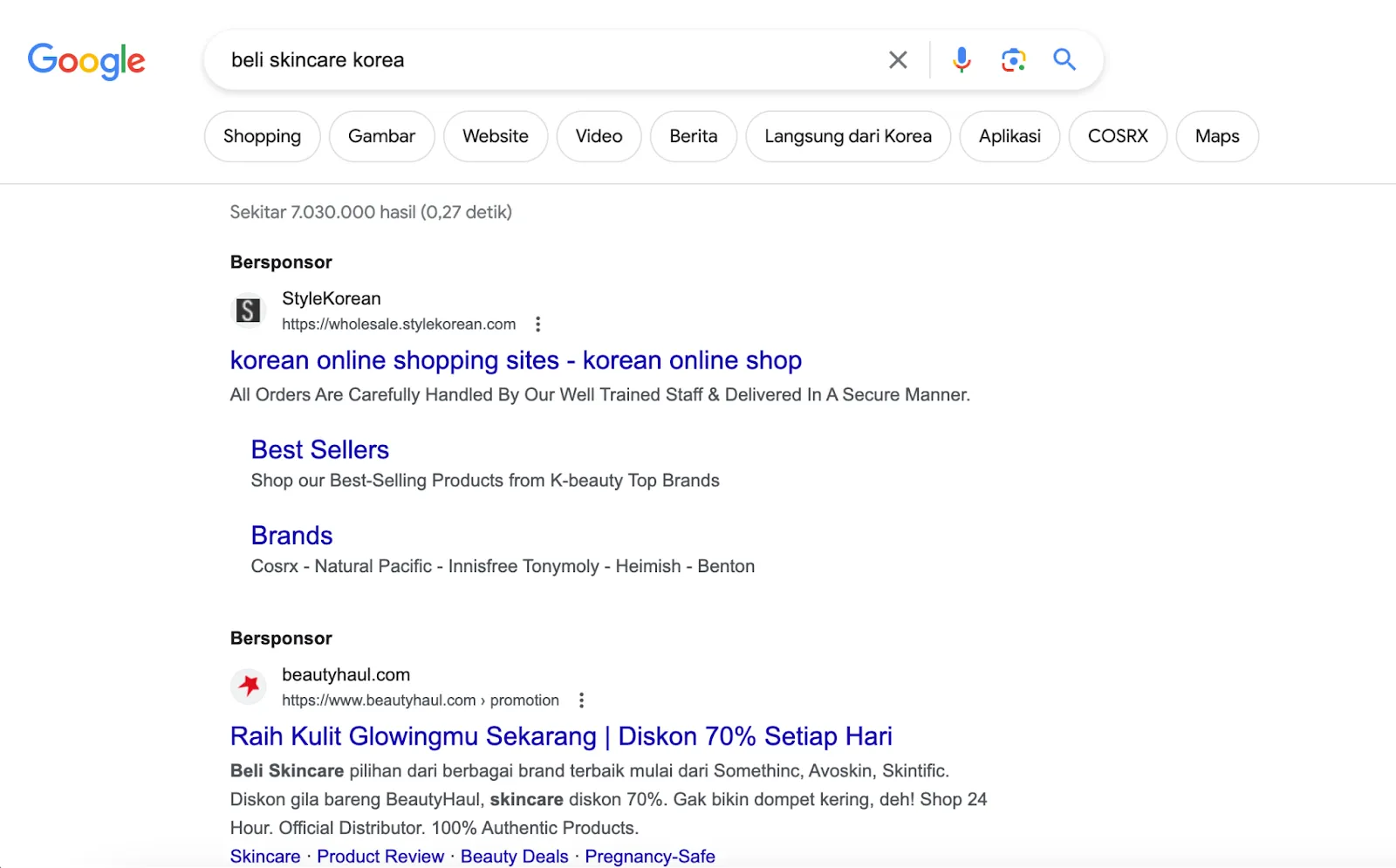Click the beautyhaul.com red star favicon

click(249, 687)
